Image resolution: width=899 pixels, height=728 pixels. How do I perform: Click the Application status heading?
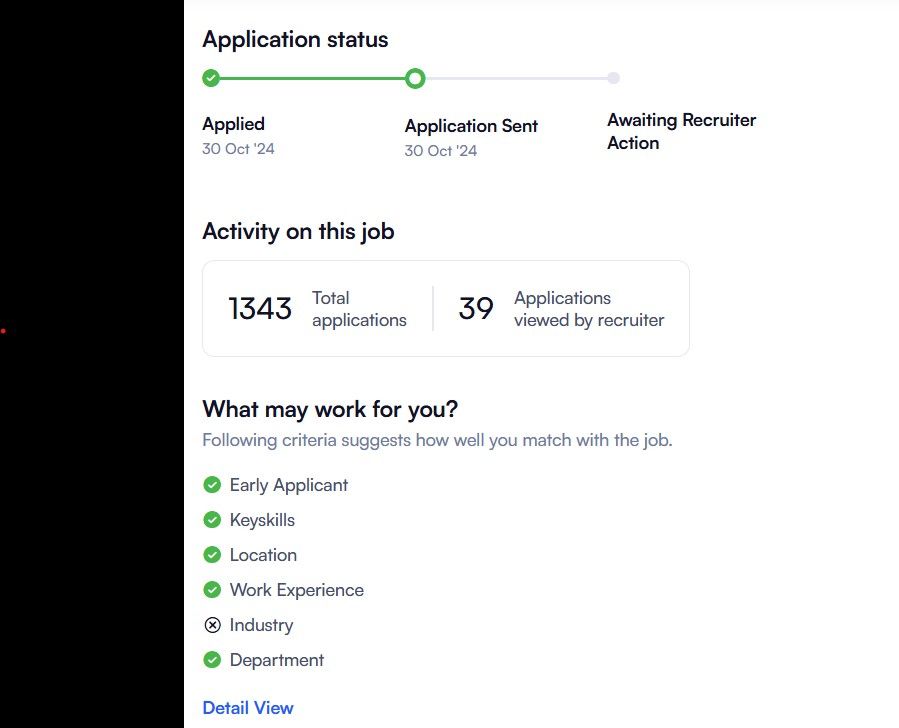(x=295, y=40)
